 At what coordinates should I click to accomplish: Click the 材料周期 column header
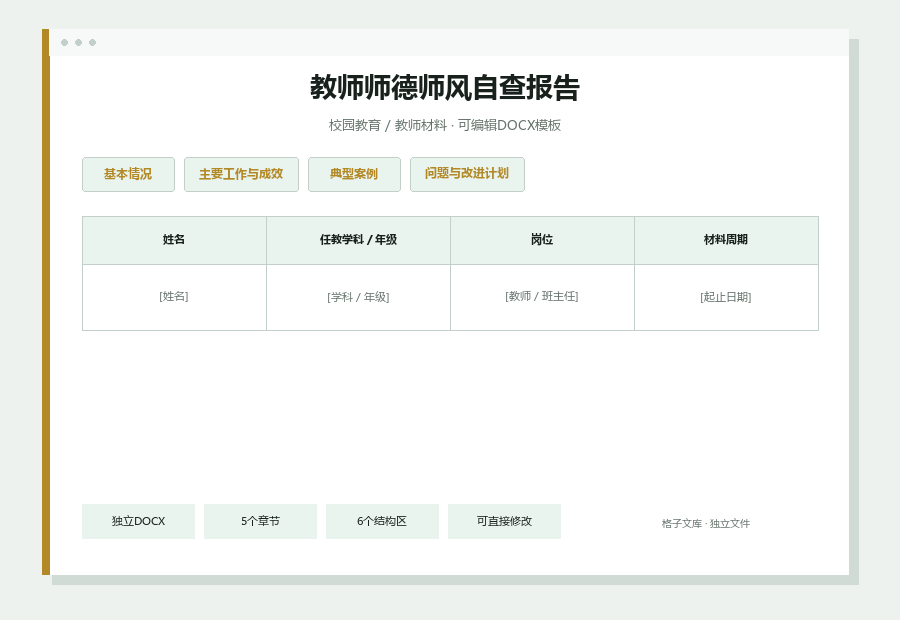point(726,240)
